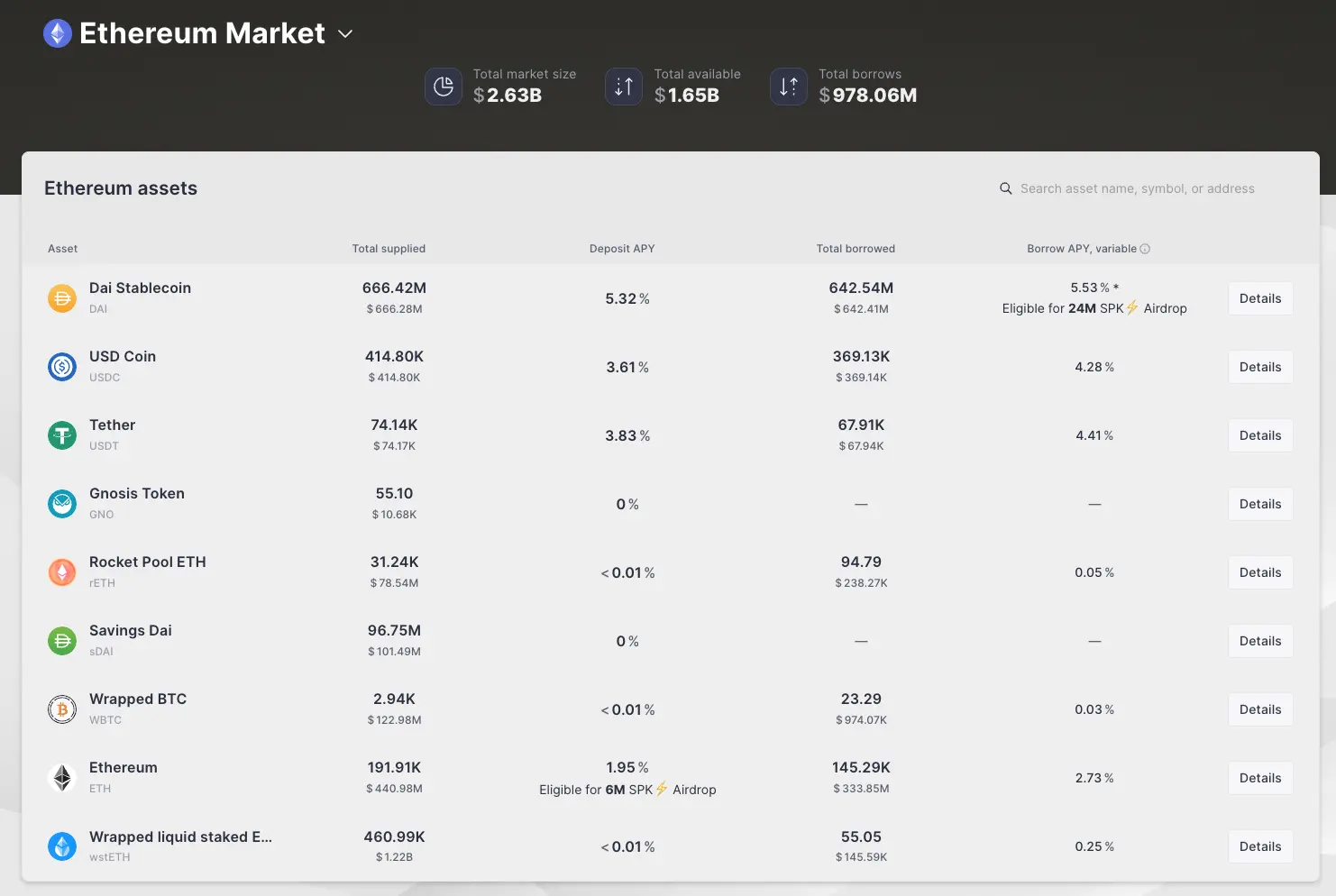View Details for Wrapped BTC
This screenshot has height=896, width=1336.
click(x=1260, y=709)
